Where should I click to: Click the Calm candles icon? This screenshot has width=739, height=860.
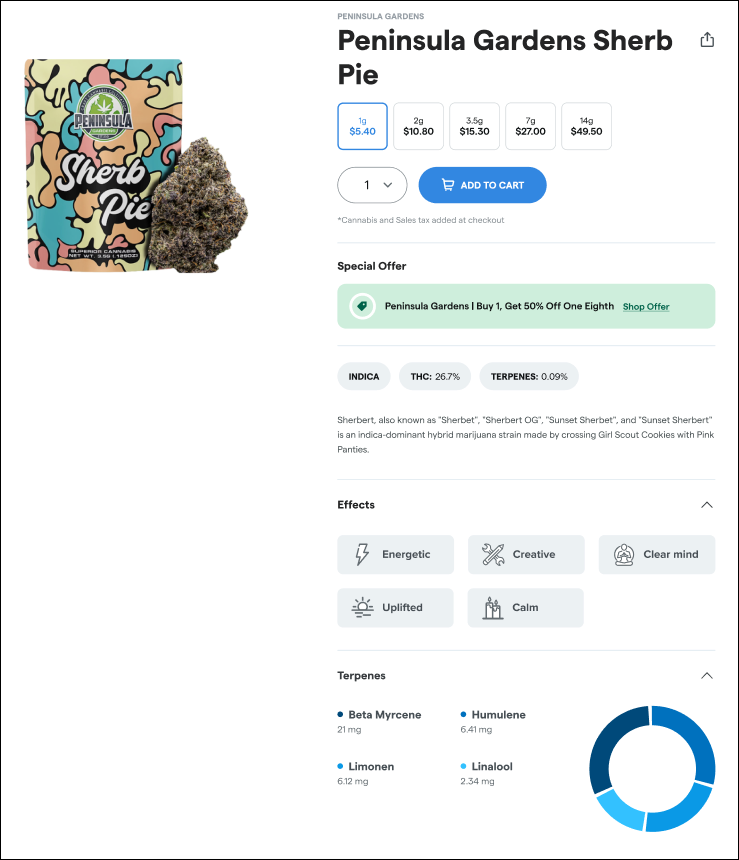[492, 607]
